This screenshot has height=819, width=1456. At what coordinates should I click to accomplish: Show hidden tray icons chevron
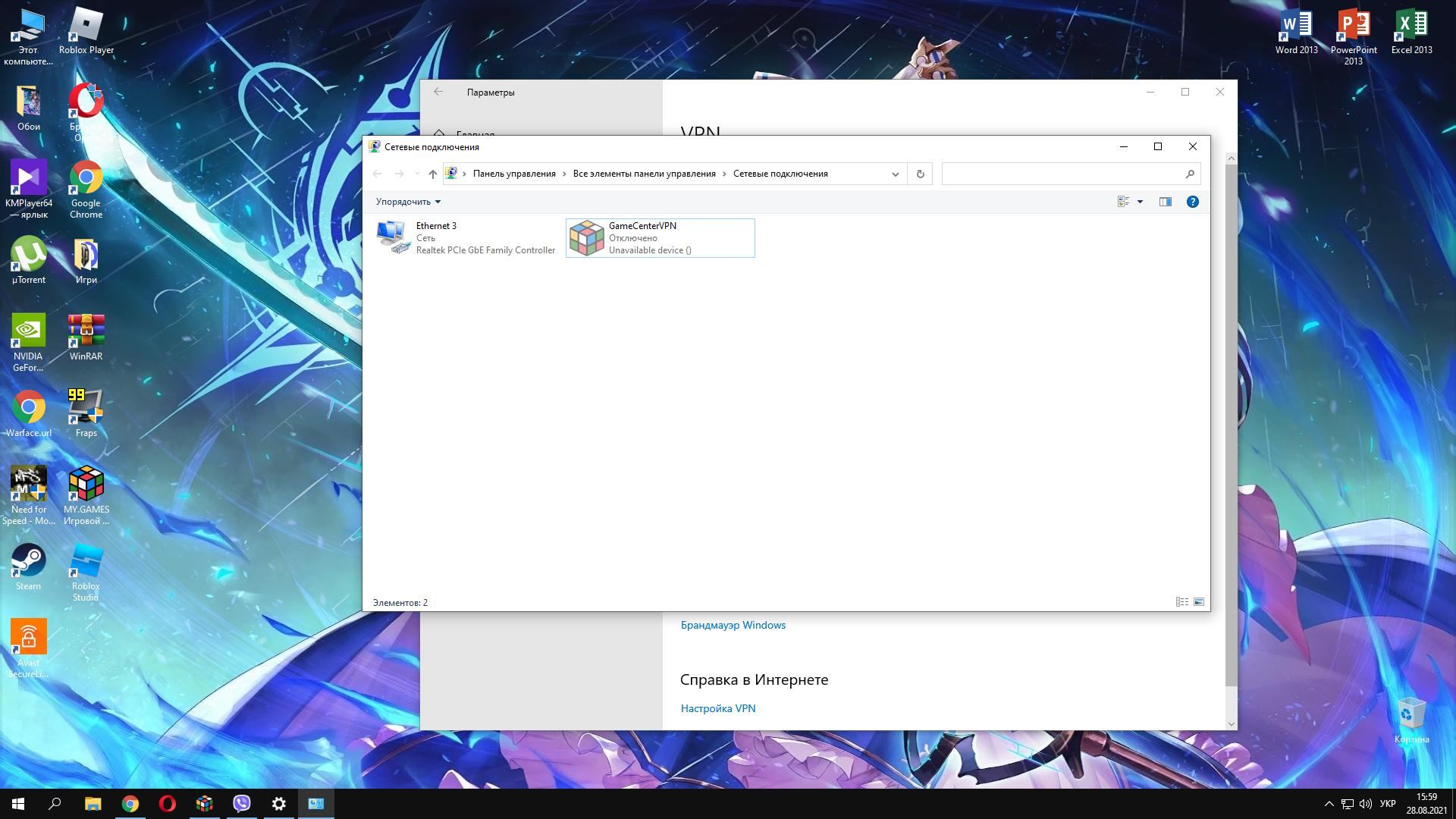click(x=1329, y=804)
